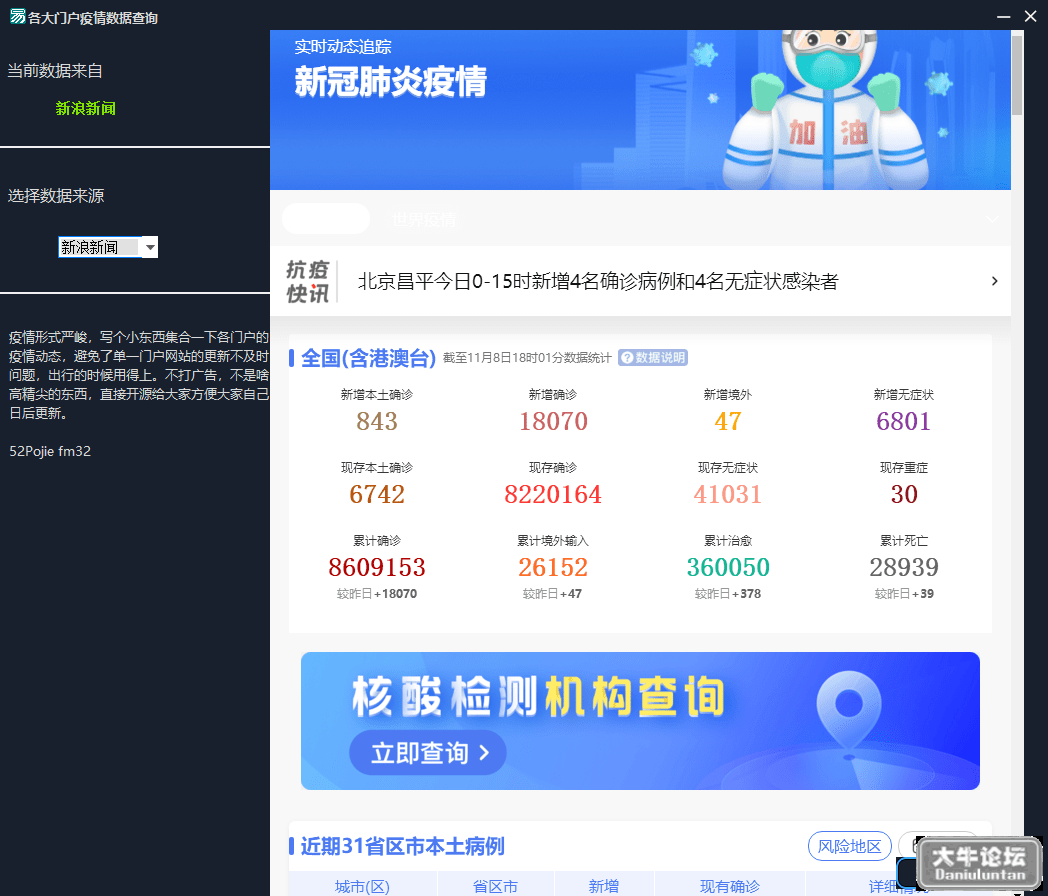
Task: Click the 核酸检测机构查询 banner
Action: 640,721
